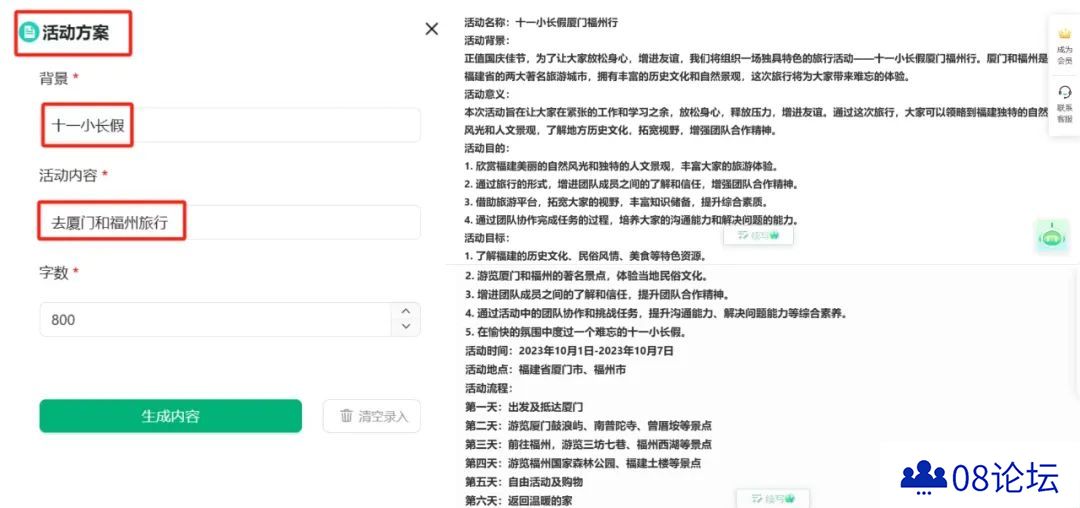1080x508 pixels.
Task: Click the trash icon in 清空录入
Action: [346, 416]
